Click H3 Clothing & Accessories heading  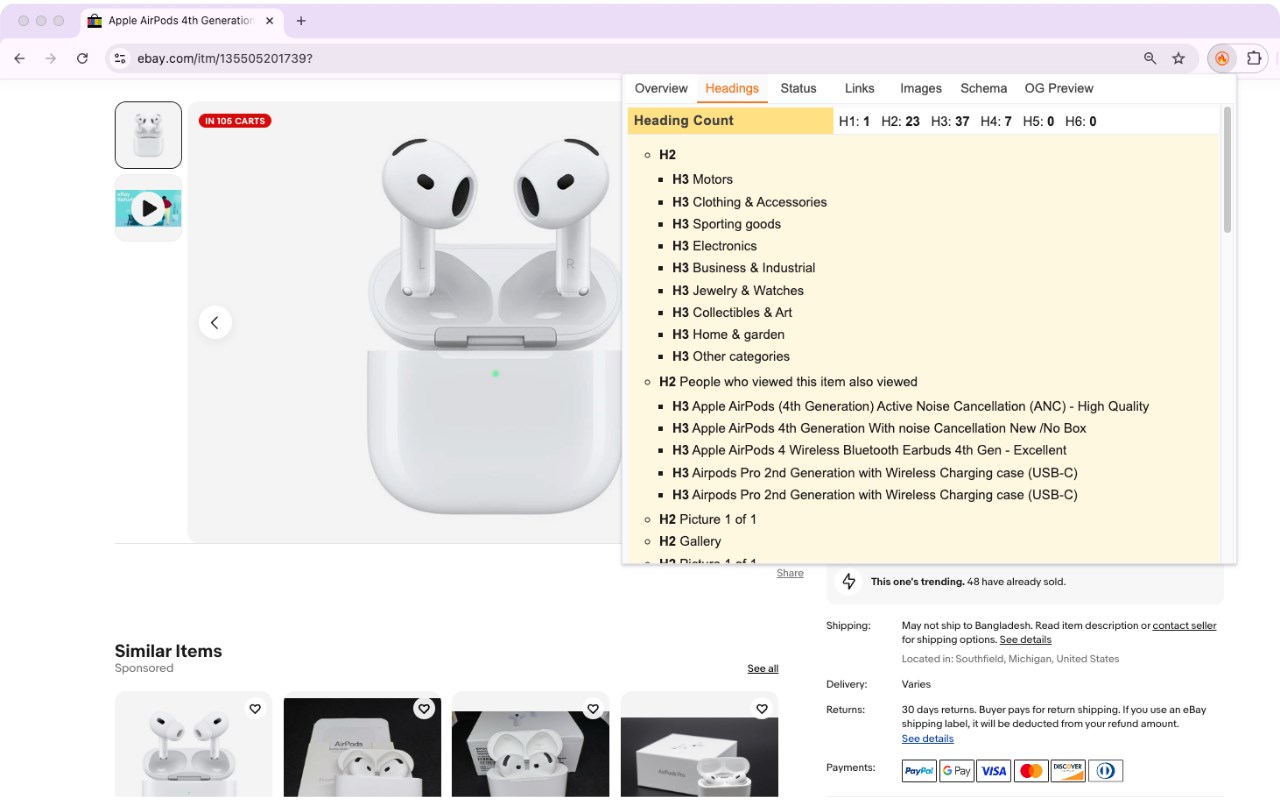749,202
